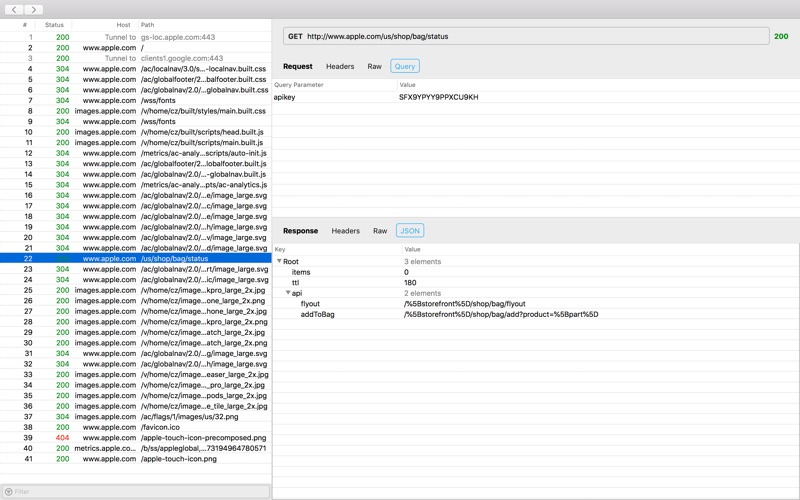Screen dimensions: 800x500
Task: Select request 25 ending kpro_large_2x.jpg
Action: (136, 290)
